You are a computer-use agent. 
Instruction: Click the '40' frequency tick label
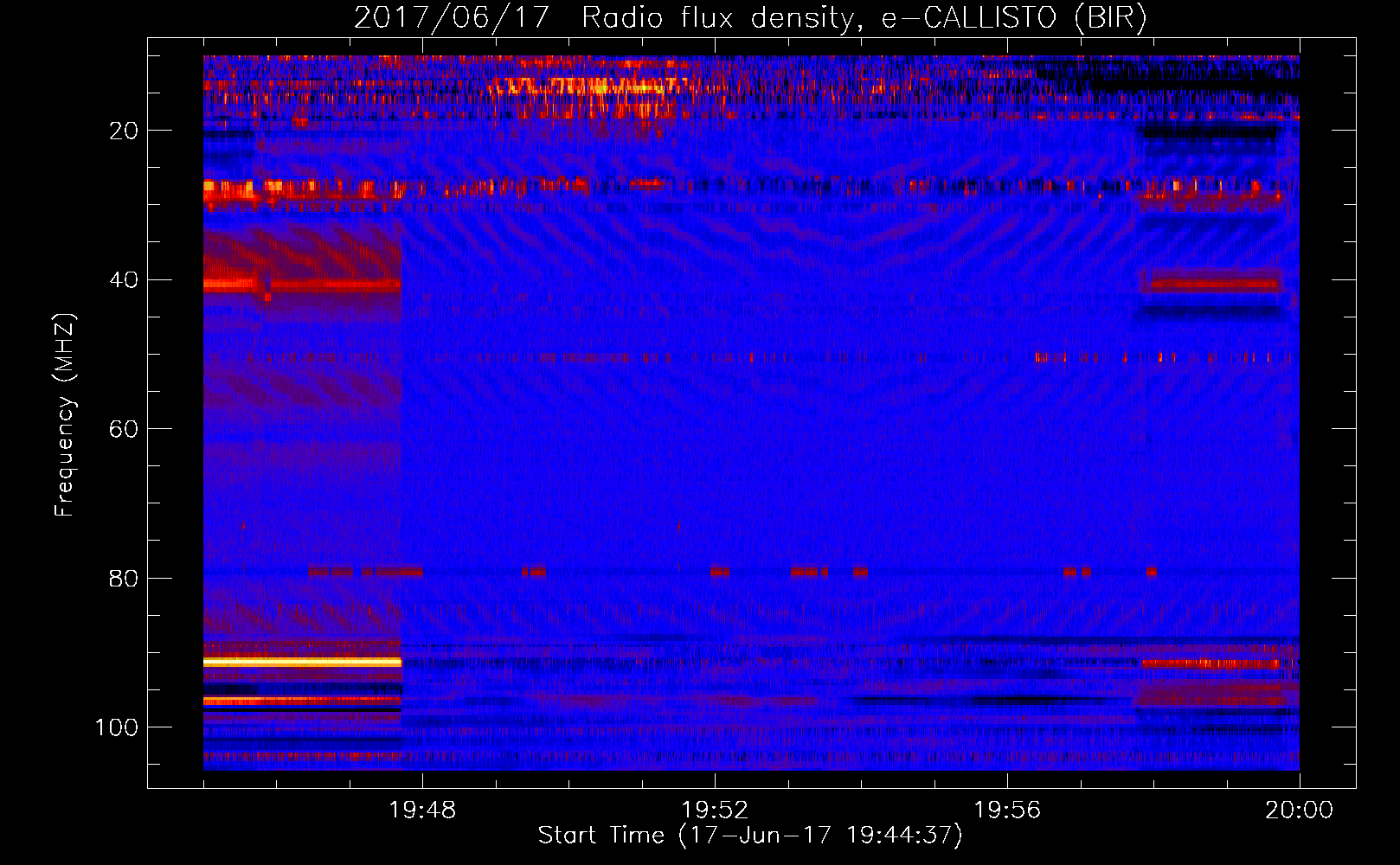(x=124, y=280)
